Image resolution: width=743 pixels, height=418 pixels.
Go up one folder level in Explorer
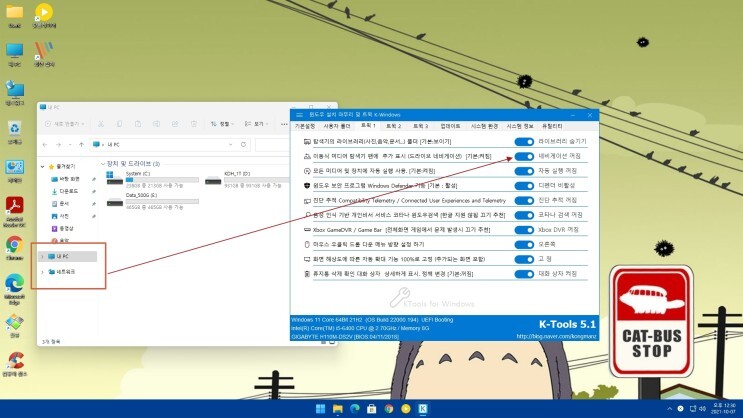click(82, 145)
